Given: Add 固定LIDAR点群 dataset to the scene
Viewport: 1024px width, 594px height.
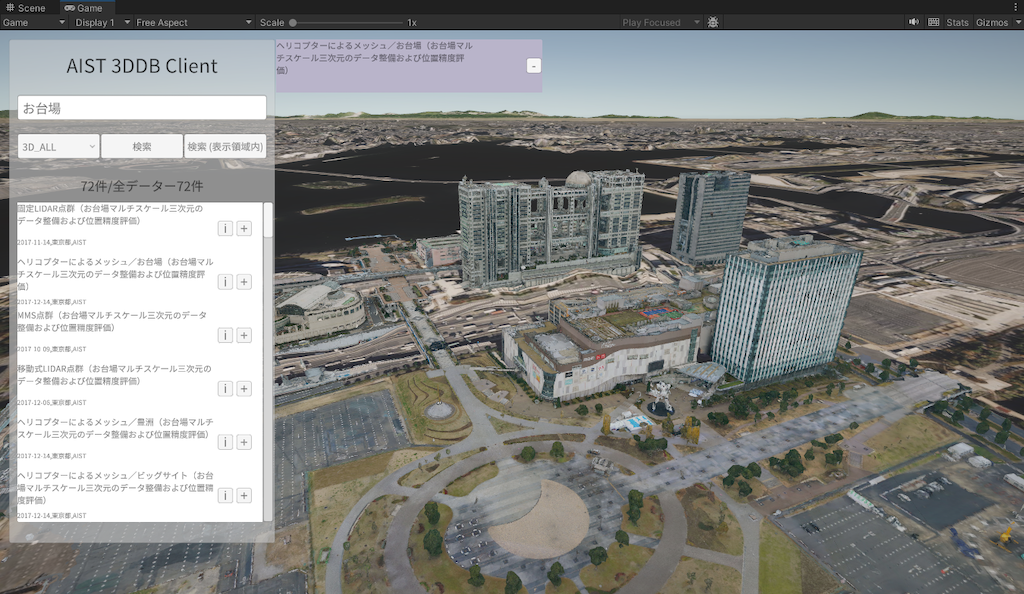Looking at the screenshot, I should pyautogui.click(x=244, y=228).
